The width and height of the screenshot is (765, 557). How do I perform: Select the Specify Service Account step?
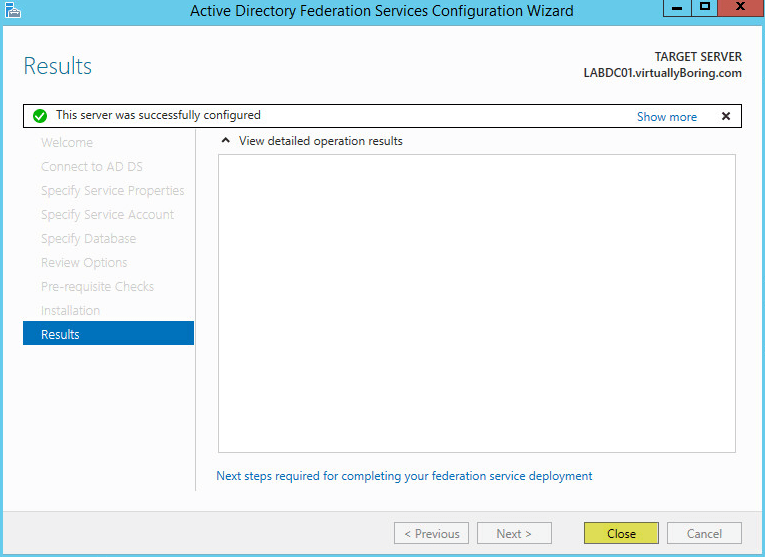[x=107, y=215]
